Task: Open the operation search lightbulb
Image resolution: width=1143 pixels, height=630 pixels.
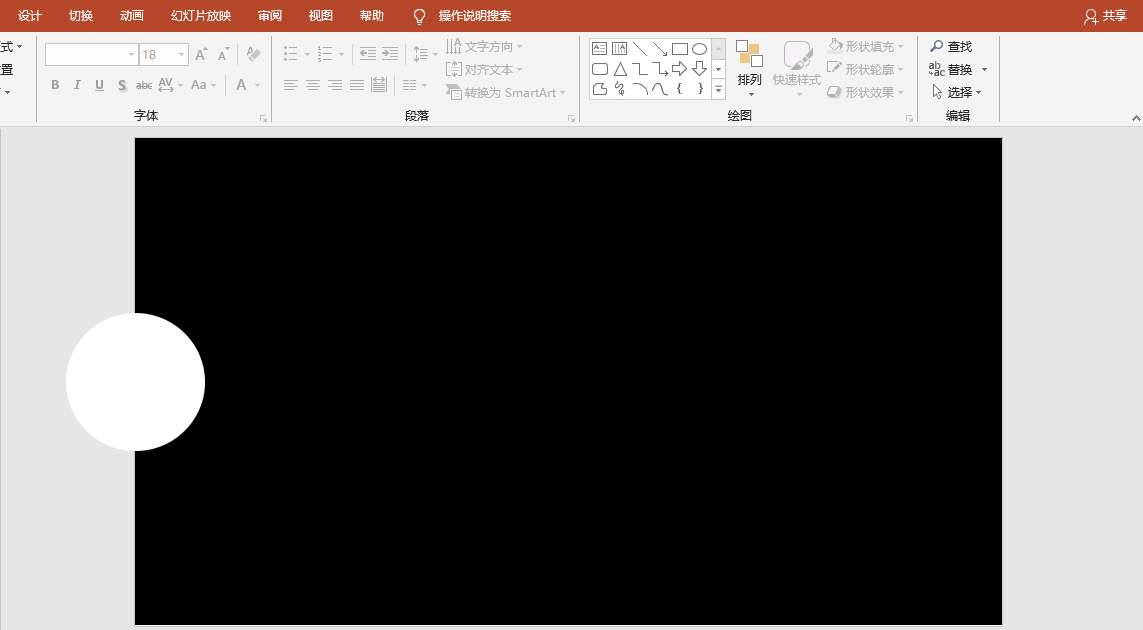Action: [x=419, y=16]
